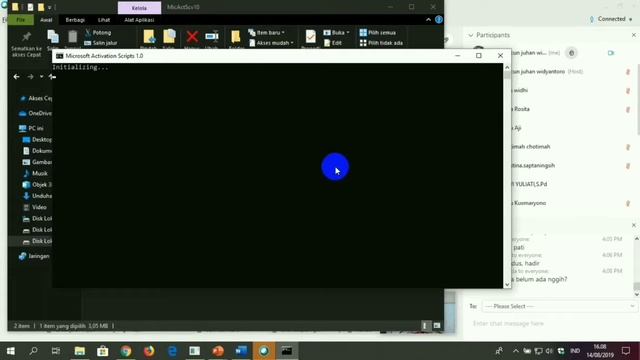The height and width of the screenshot is (360, 640).
Task: Open the Alat Aplikasi tab
Action: (x=139, y=20)
